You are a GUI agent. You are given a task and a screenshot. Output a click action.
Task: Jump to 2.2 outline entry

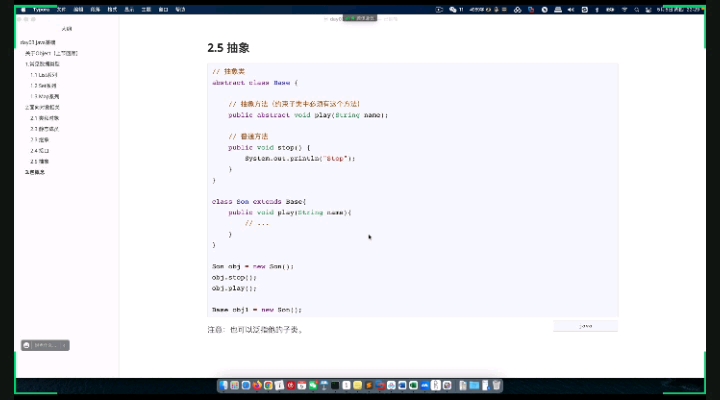click(45, 129)
